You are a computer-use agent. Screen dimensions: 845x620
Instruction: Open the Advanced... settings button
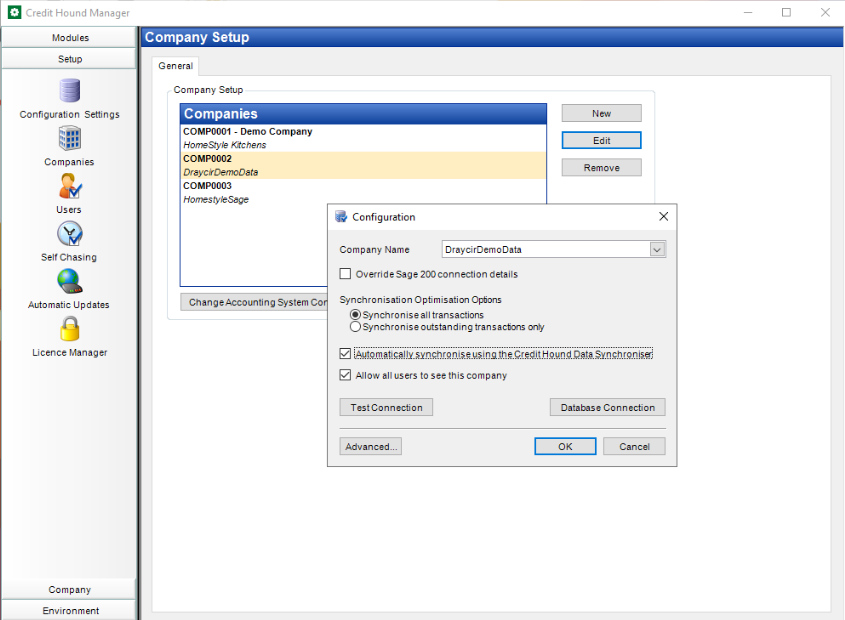(x=371, y=446)
